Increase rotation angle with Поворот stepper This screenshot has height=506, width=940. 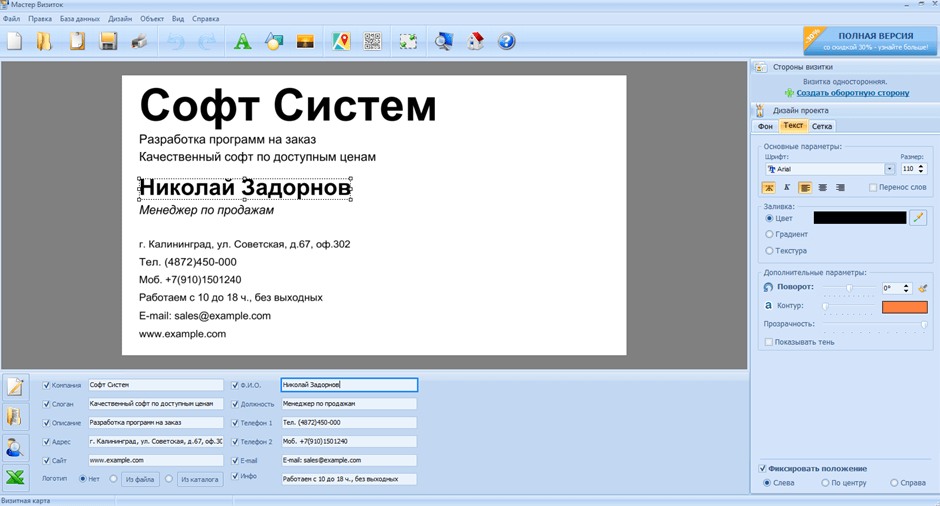(907, 285)
